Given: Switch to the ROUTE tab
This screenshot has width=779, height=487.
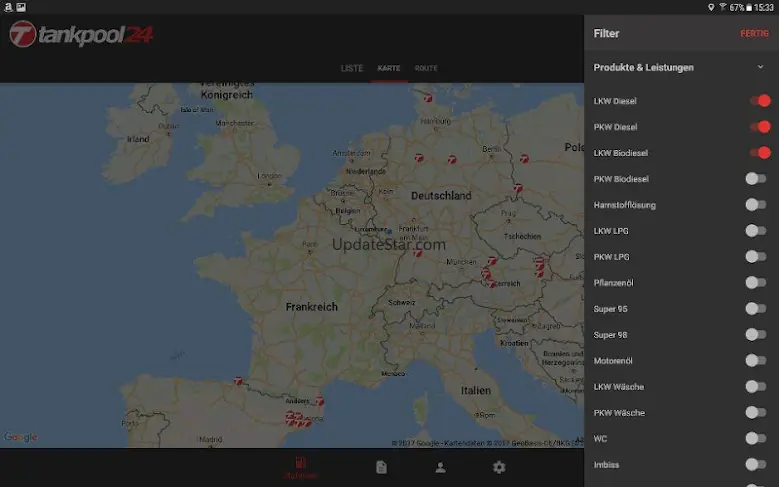Looking at the screenshot, I should pyautogui.click(x=426, y=68).
